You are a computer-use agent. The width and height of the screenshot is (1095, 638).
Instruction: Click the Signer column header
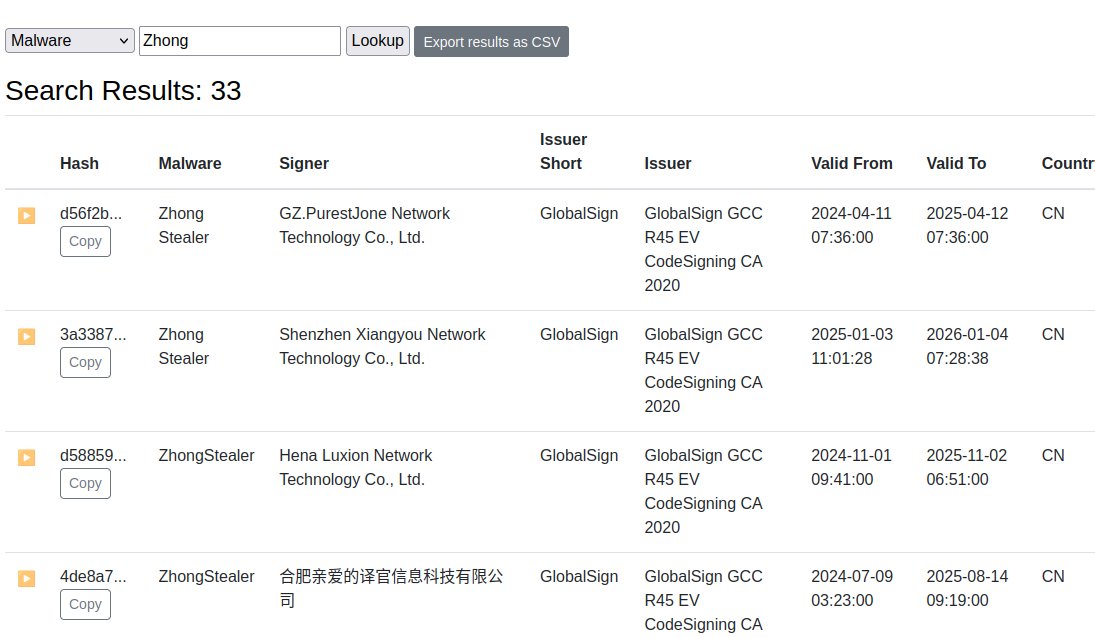(304, 163)
